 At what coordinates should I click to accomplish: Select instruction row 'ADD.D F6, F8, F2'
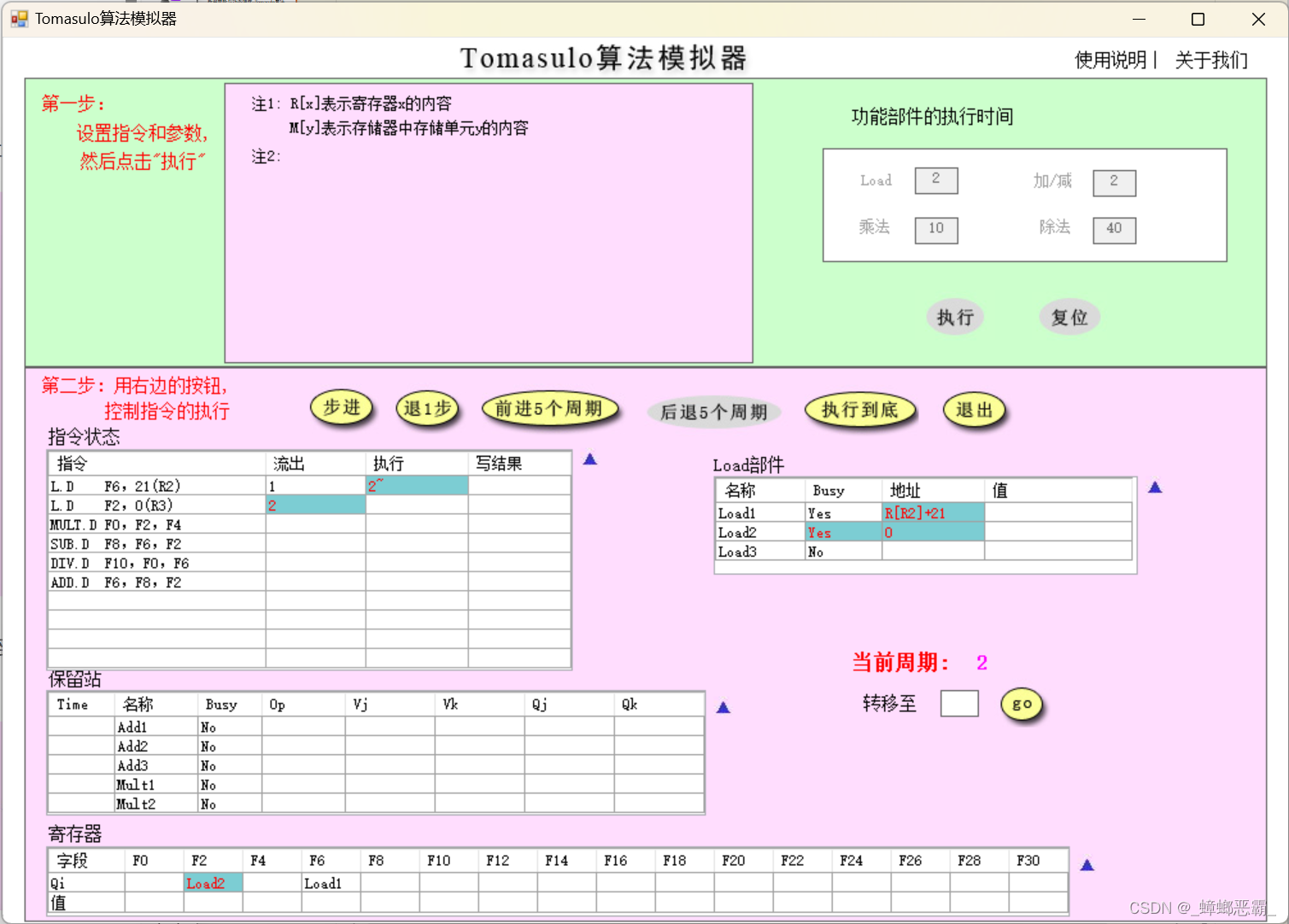click(309, 582)
